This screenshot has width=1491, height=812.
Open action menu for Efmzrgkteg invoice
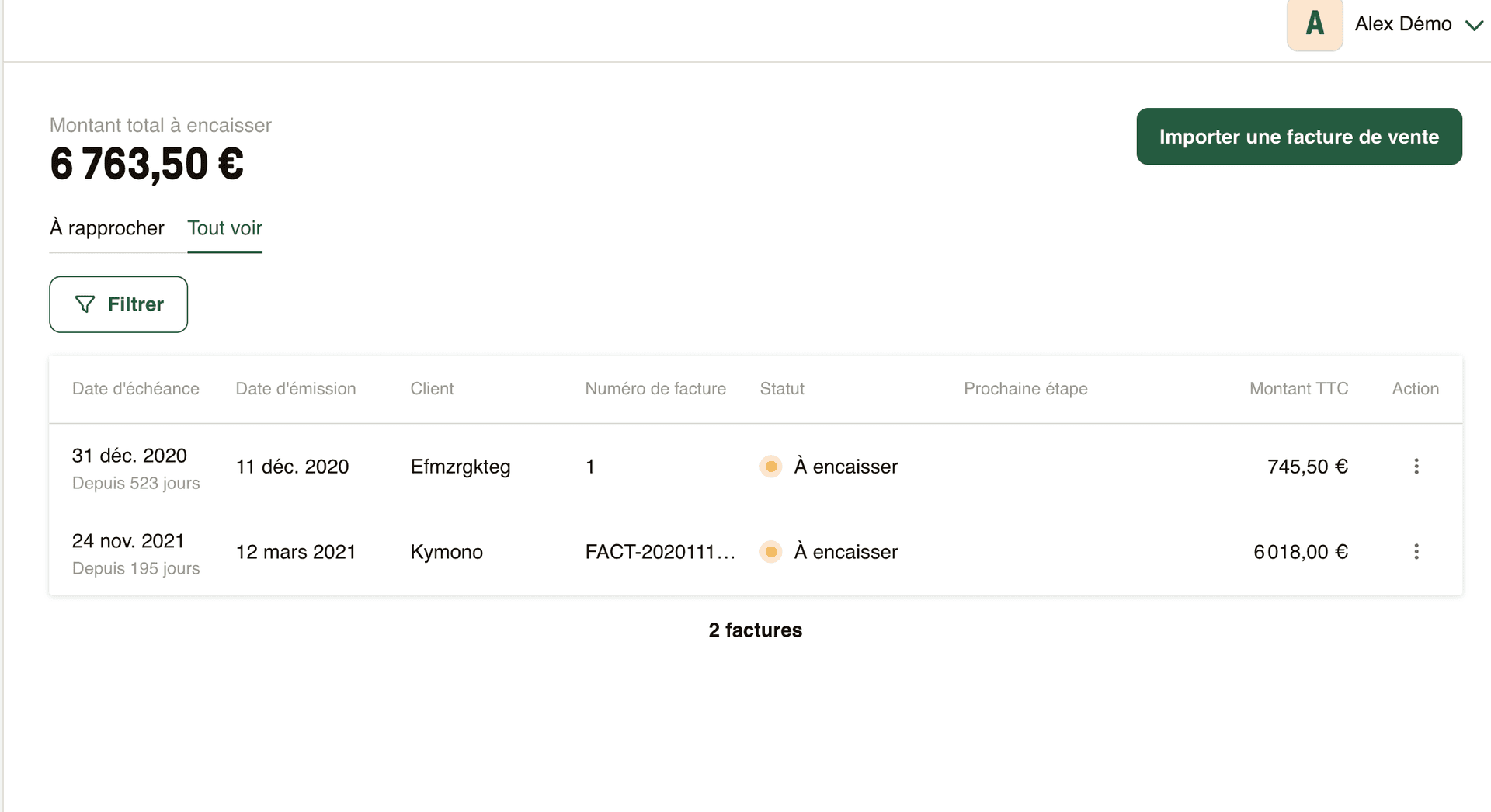coord(1416,467)
